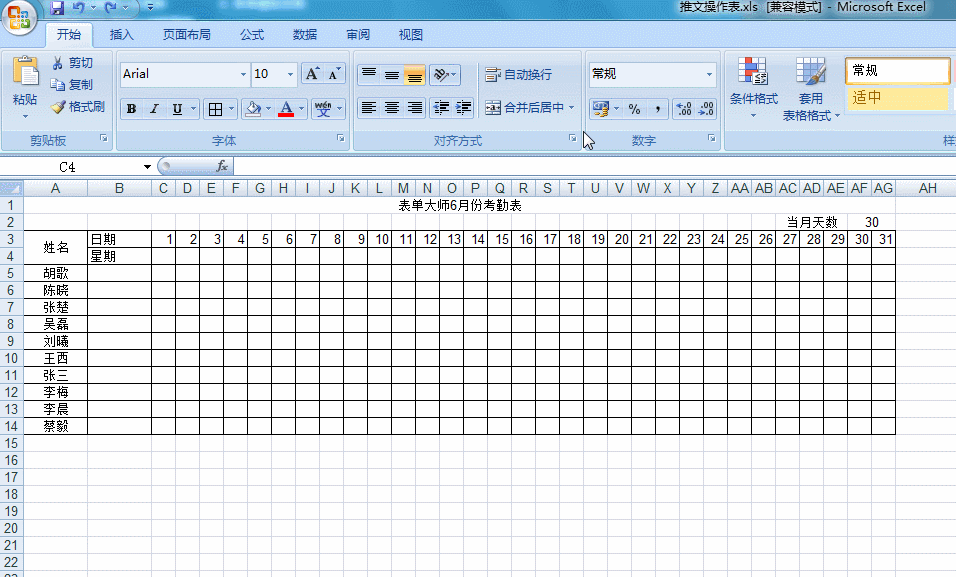Align cell text to the top
Image resolution: width=956 pixels, height=577 pixels.
(x=369, y=74)
